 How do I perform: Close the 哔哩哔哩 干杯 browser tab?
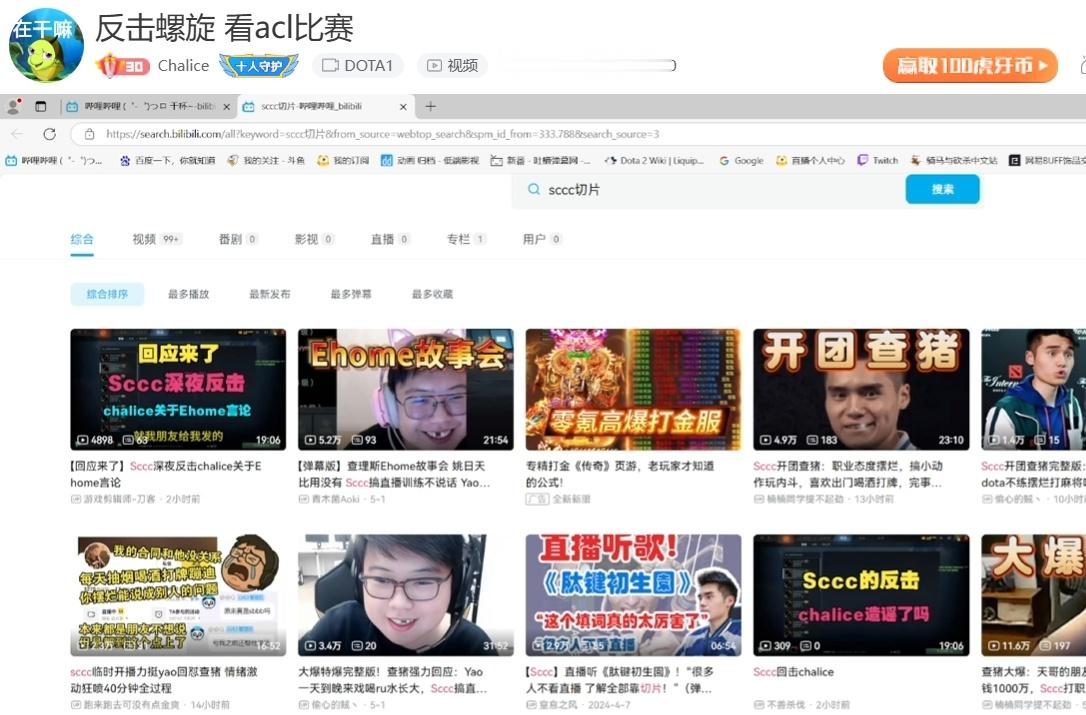click(x=226, y=107)
